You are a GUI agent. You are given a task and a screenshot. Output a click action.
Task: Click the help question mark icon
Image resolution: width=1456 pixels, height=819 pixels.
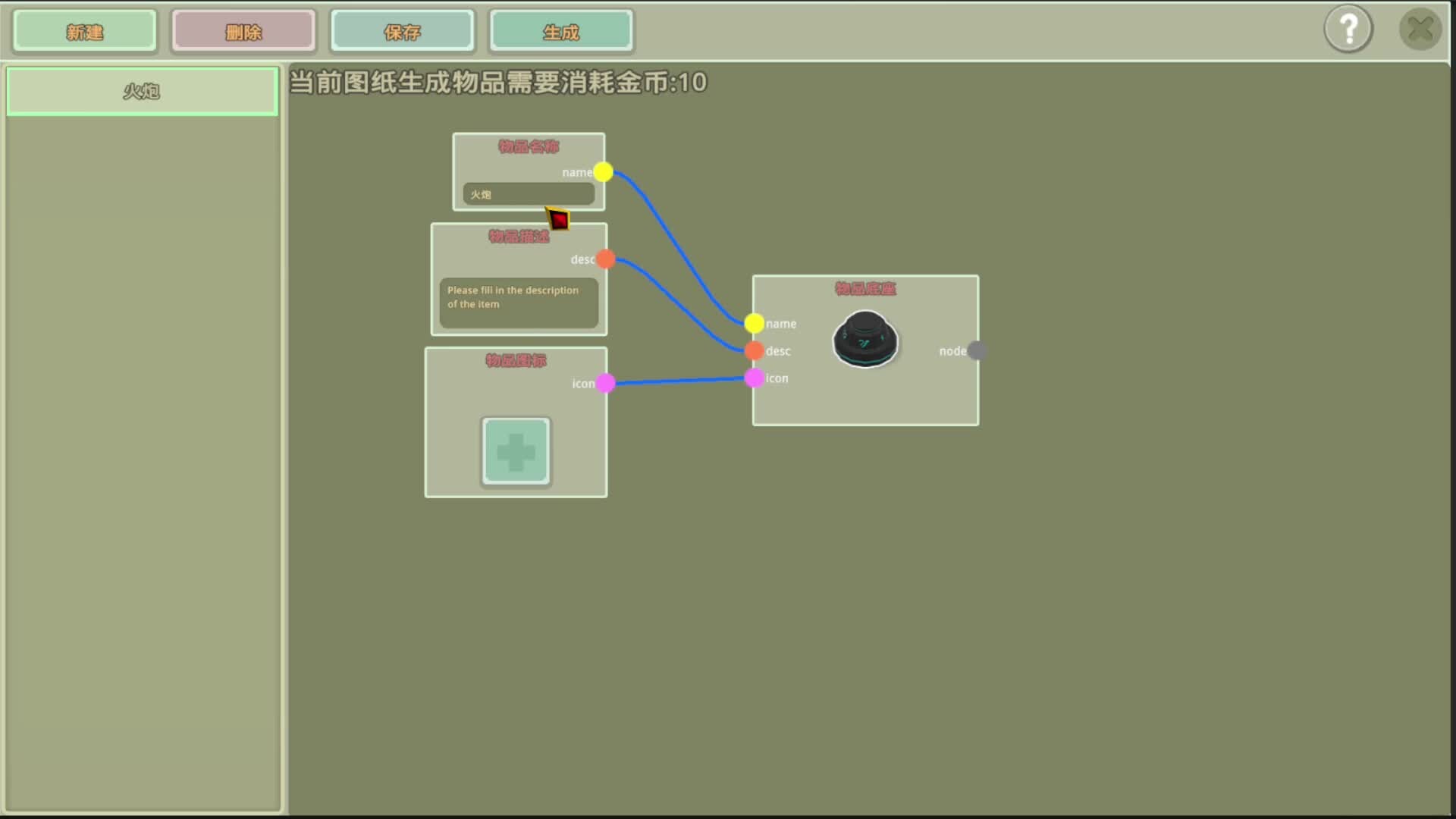tap(1348, 30)
